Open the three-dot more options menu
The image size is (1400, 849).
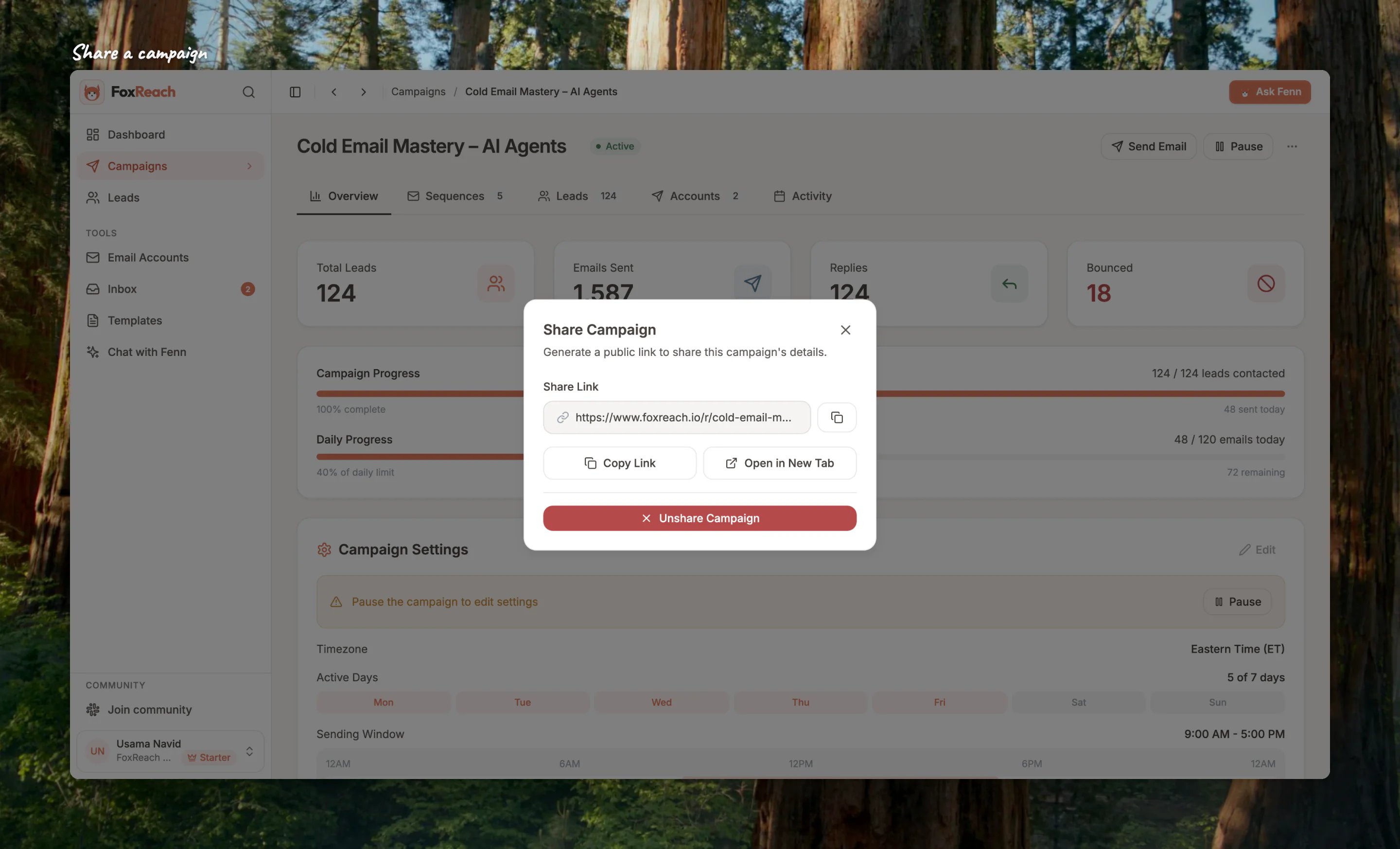[x=1292, y=147]
